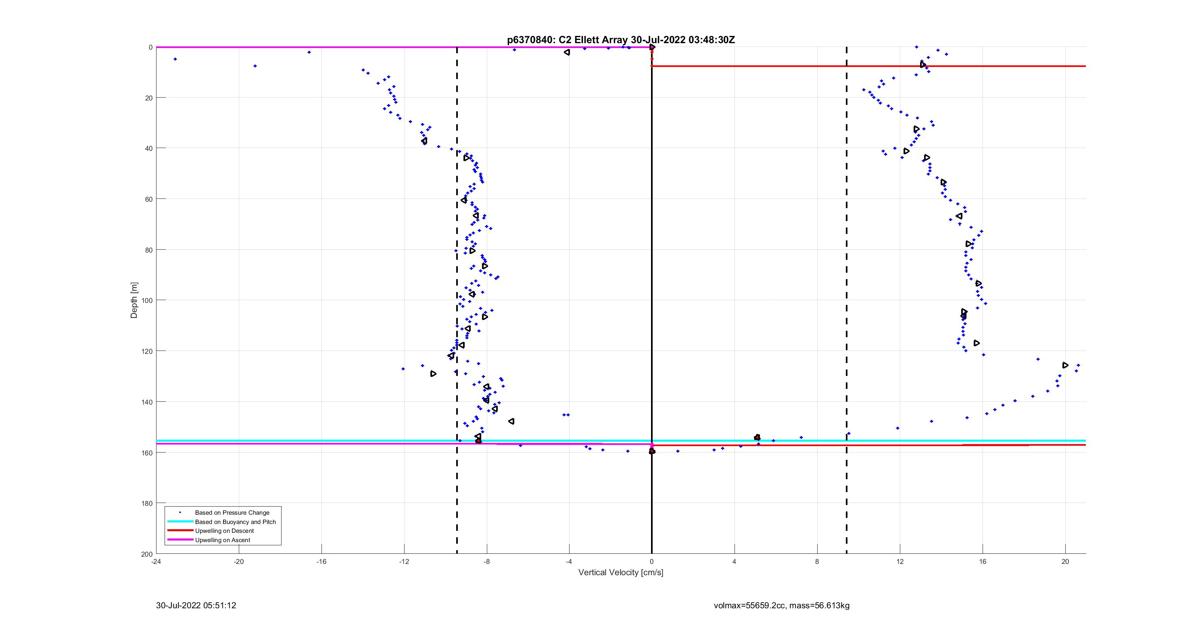Click the '-12' velocity tick label
Viewport: 1200px width, 622px height.
click(x=404, y=561)
